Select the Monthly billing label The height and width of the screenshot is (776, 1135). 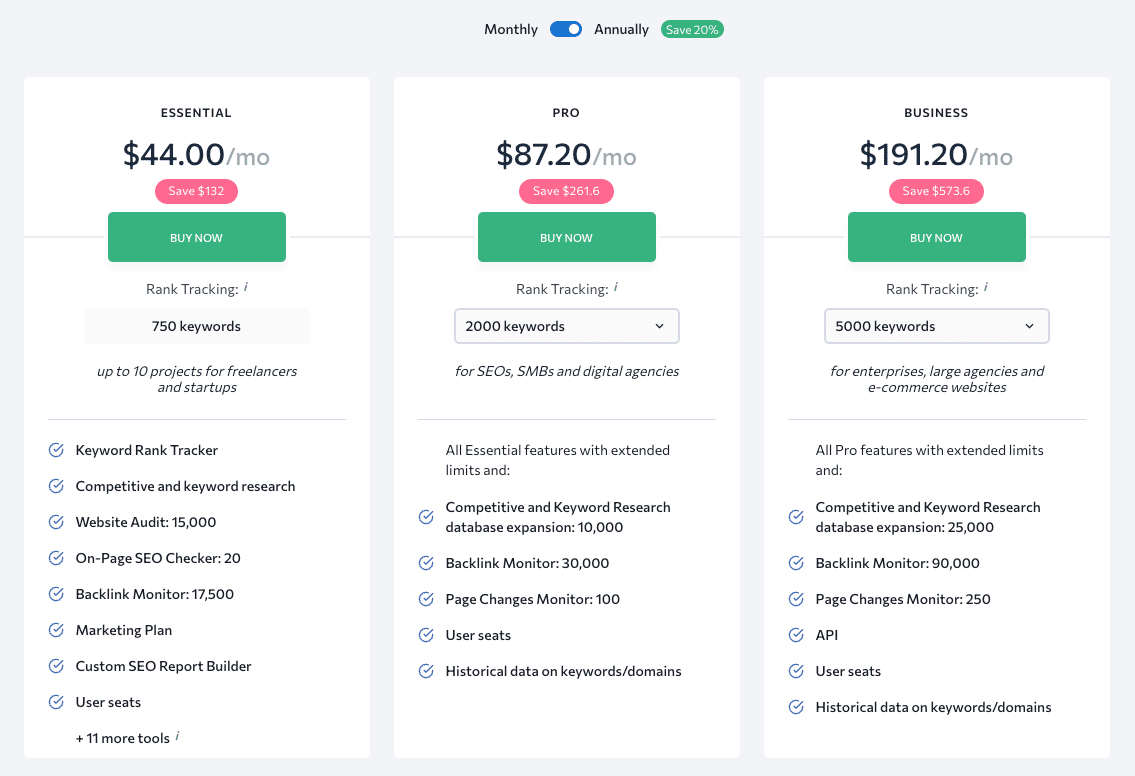[x=510, y=29]
